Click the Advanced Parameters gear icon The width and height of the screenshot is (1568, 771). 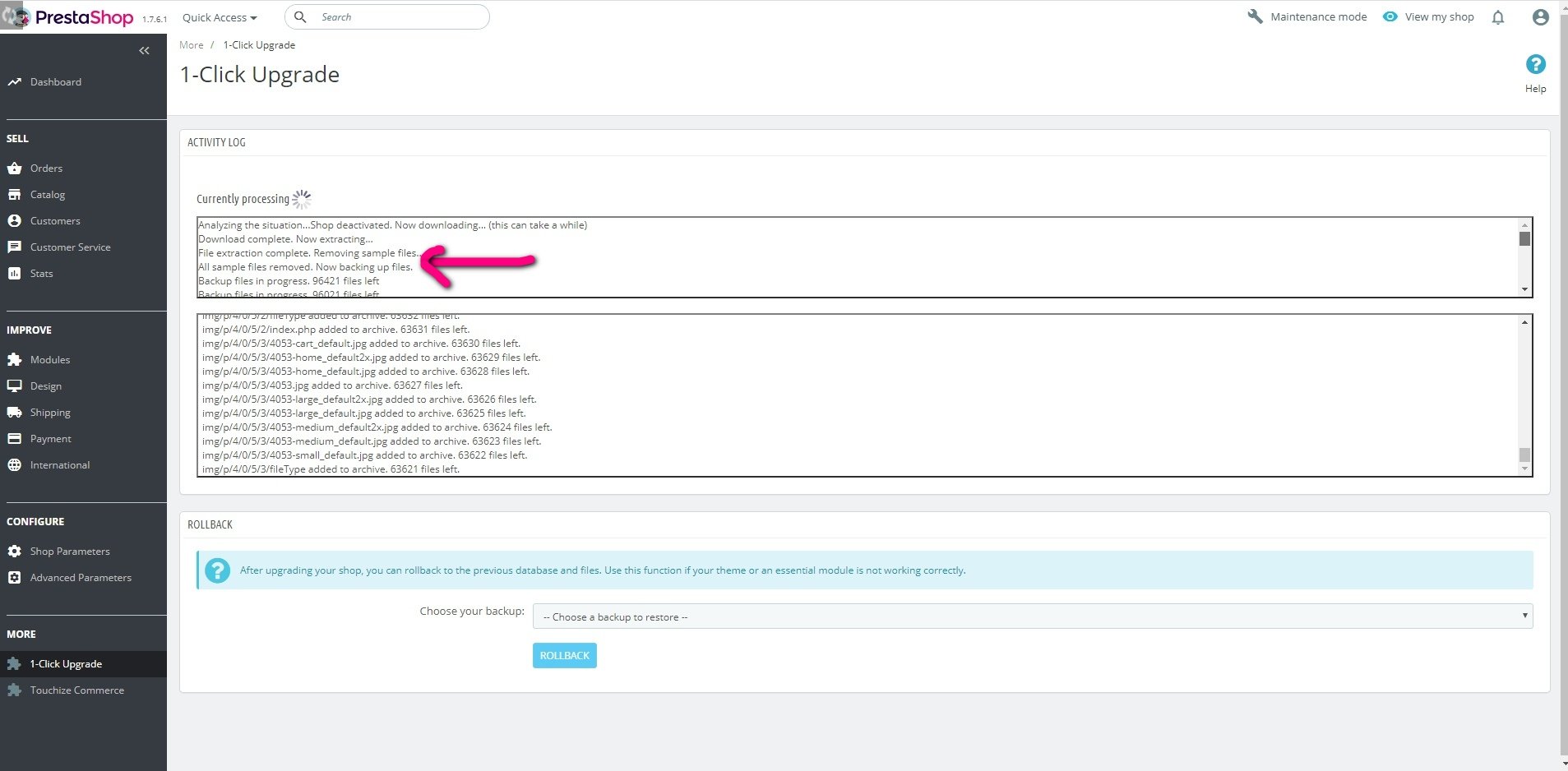(x=14, y=578)
